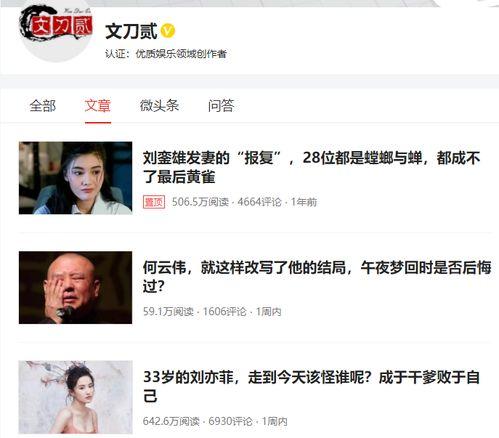The image size is (499, 438).
Task: Go to the 问答 tab
Action: 221,106
